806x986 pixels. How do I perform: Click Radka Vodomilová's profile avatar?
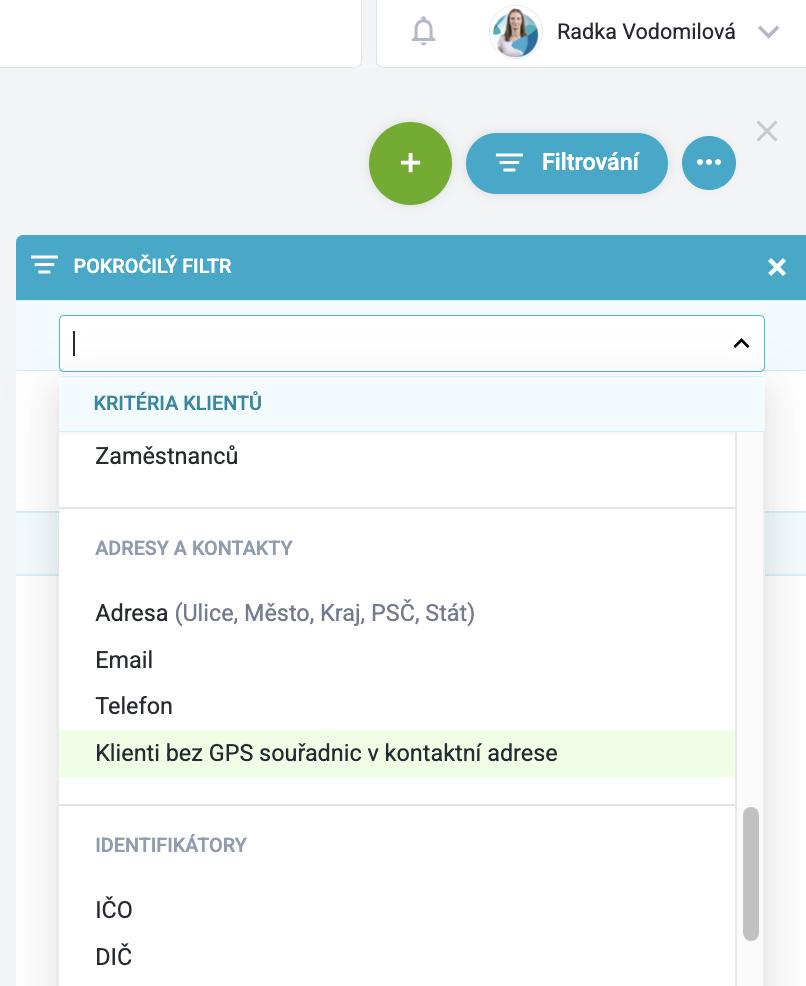click(x=516, y=32)
